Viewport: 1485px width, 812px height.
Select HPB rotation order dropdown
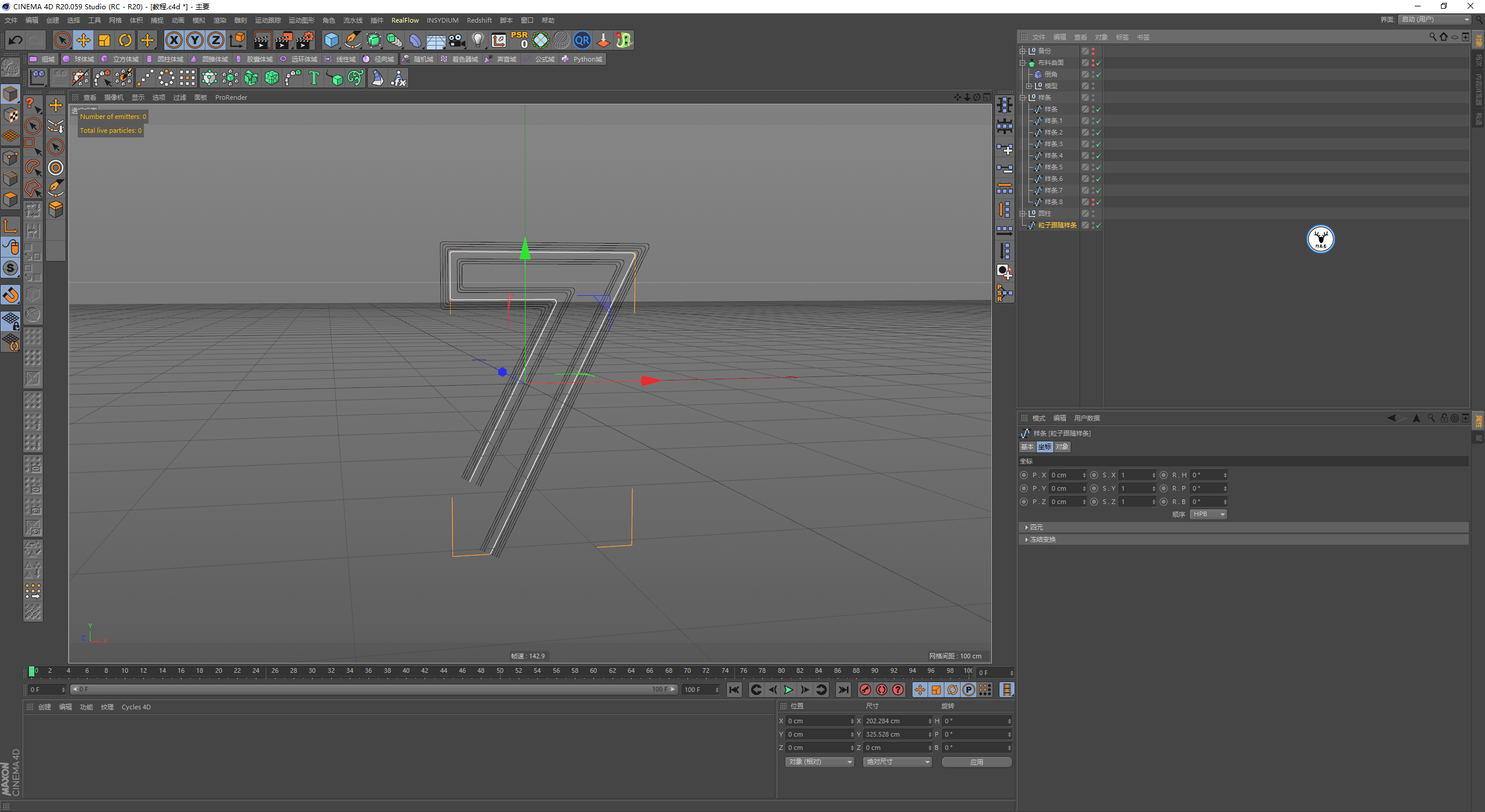(1207, 514)
